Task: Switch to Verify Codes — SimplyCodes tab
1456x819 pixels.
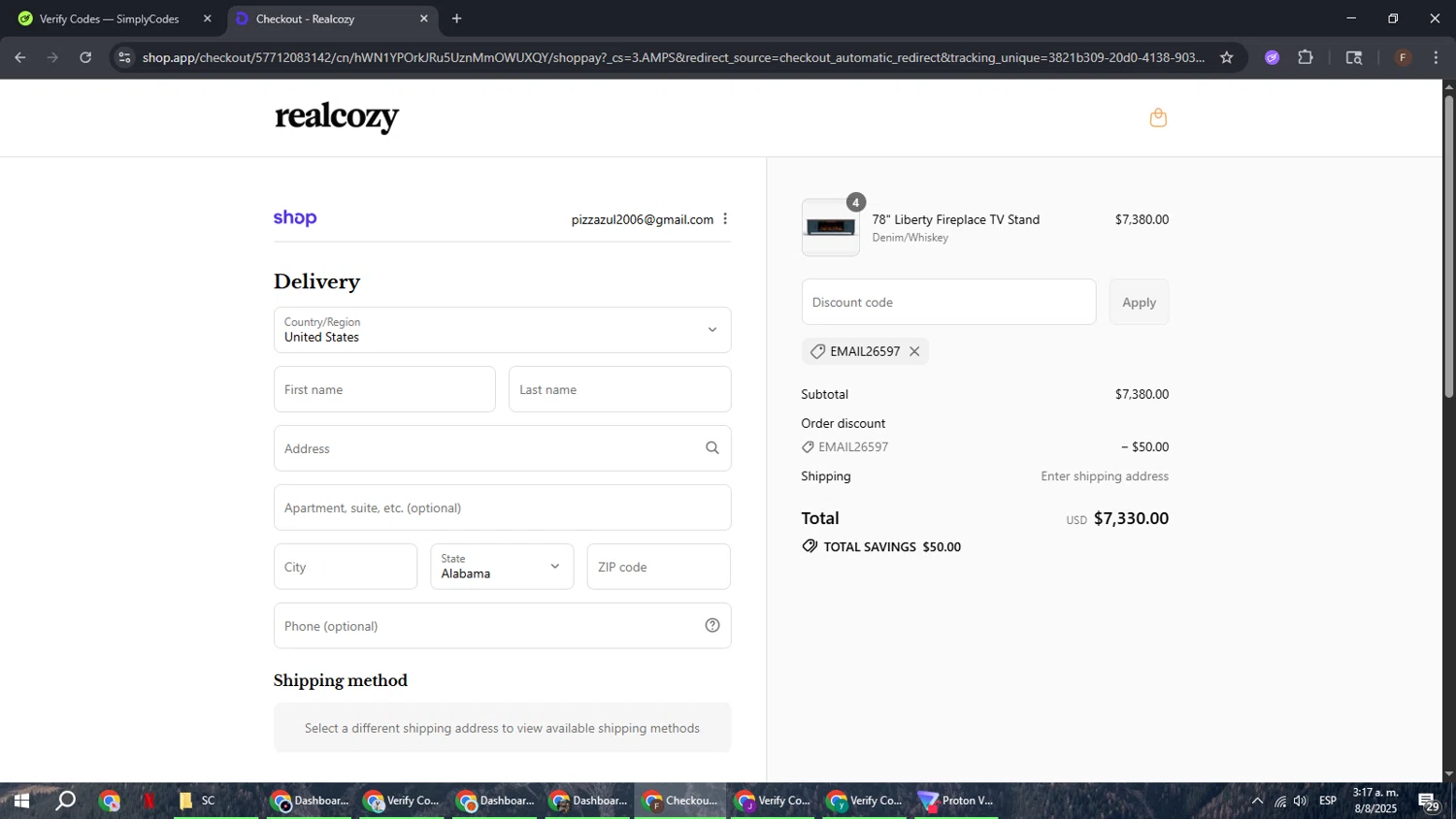Action: click(110, 18)
